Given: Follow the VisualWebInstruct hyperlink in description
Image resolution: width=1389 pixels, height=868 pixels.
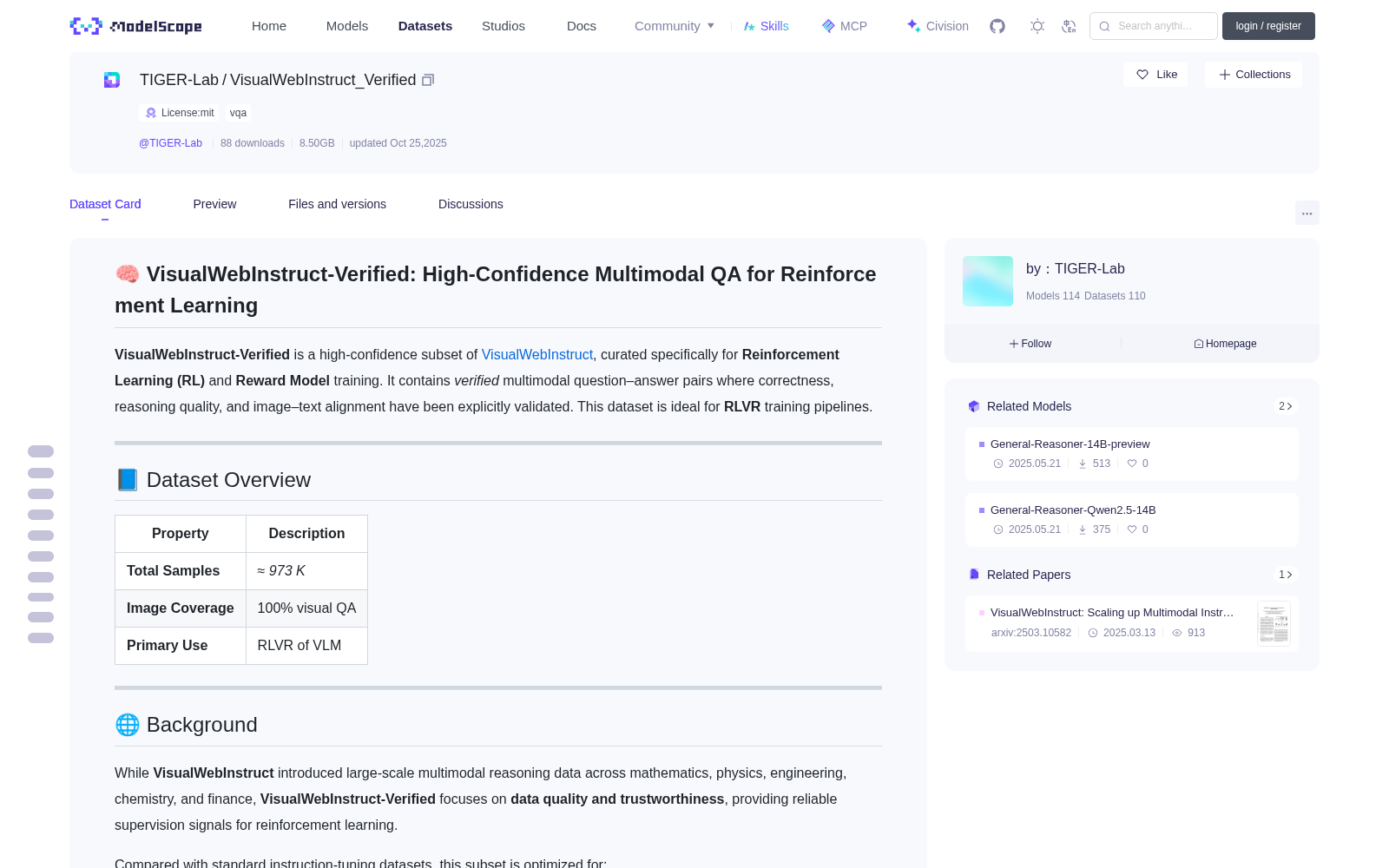Looking at the screenshot, I should [x=537, y=354].
